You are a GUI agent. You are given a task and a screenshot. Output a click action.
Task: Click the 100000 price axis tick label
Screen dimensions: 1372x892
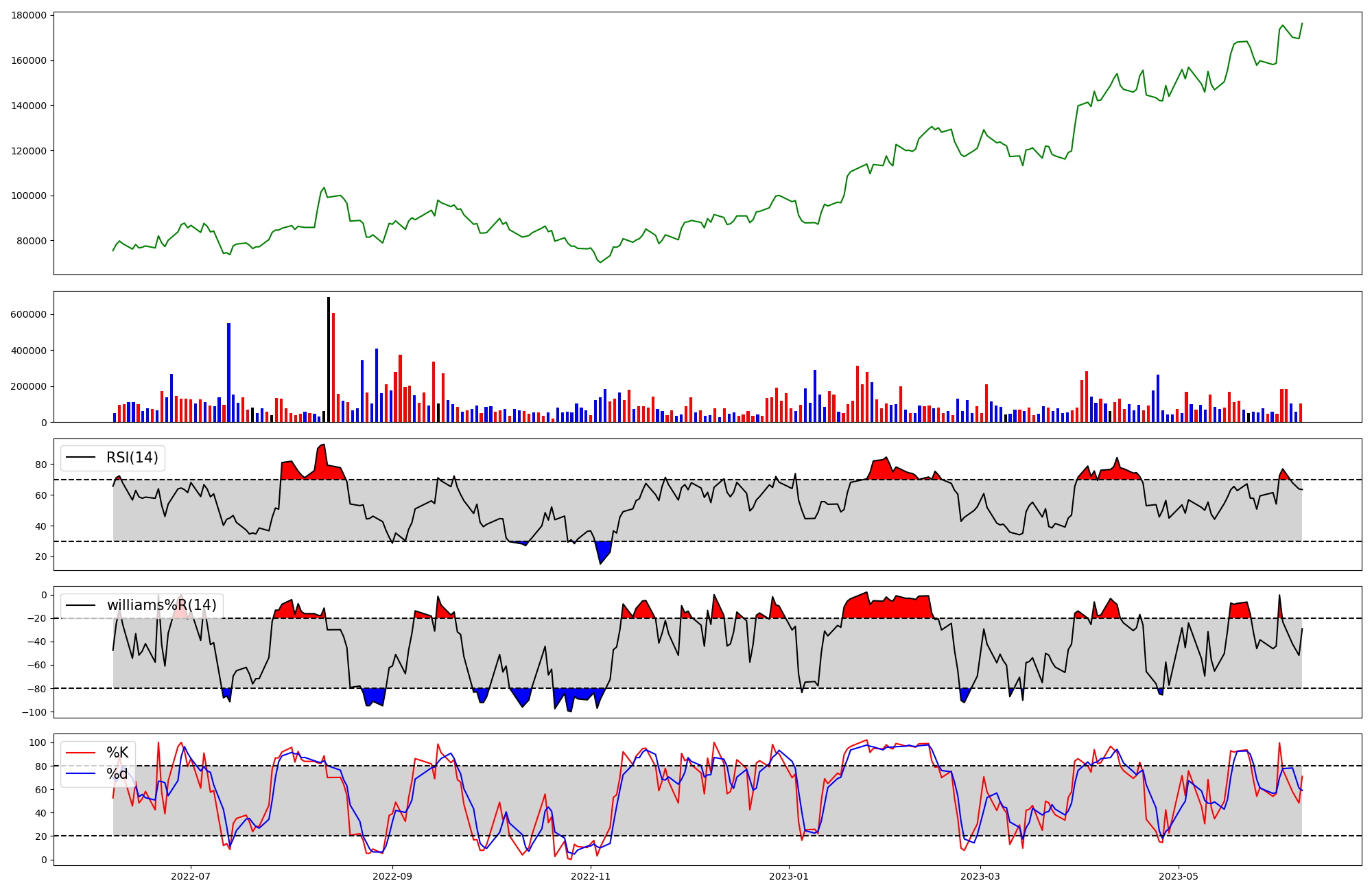click(x=29, y=196)
